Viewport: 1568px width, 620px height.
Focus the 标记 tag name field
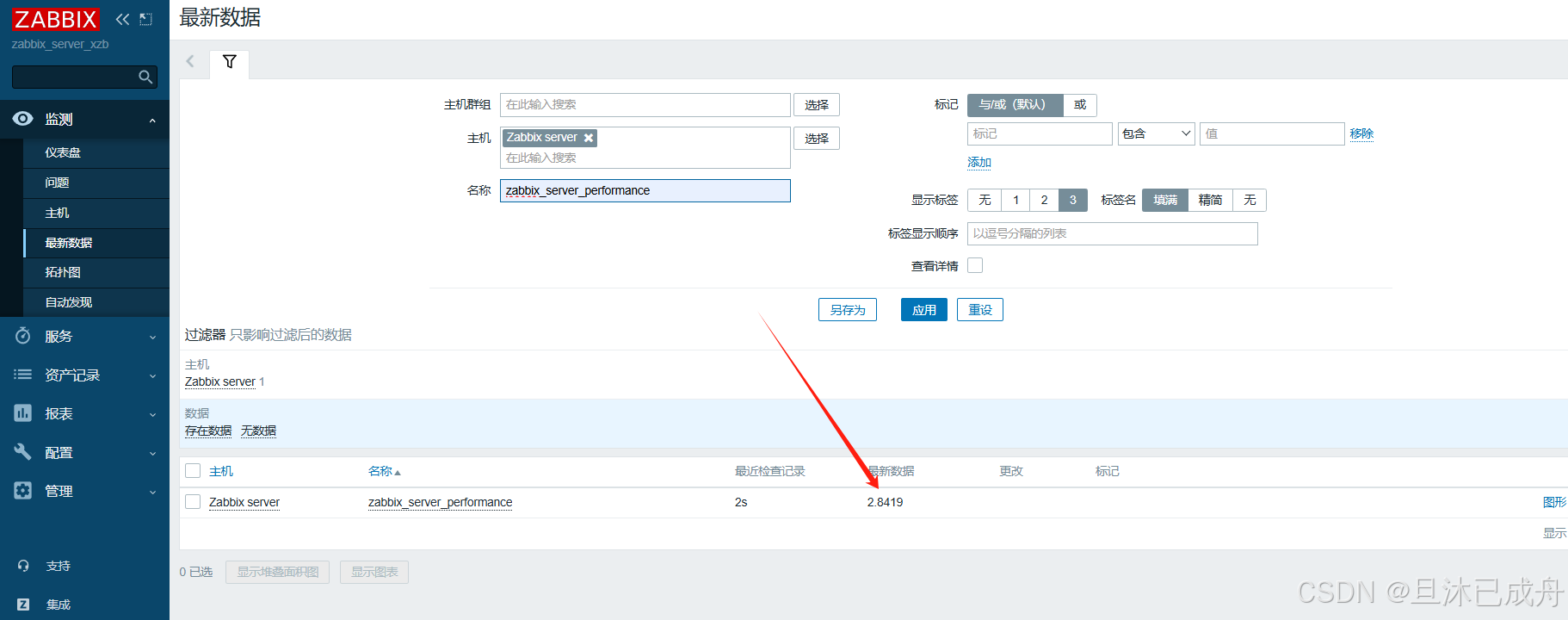(x=1040, y=133)
